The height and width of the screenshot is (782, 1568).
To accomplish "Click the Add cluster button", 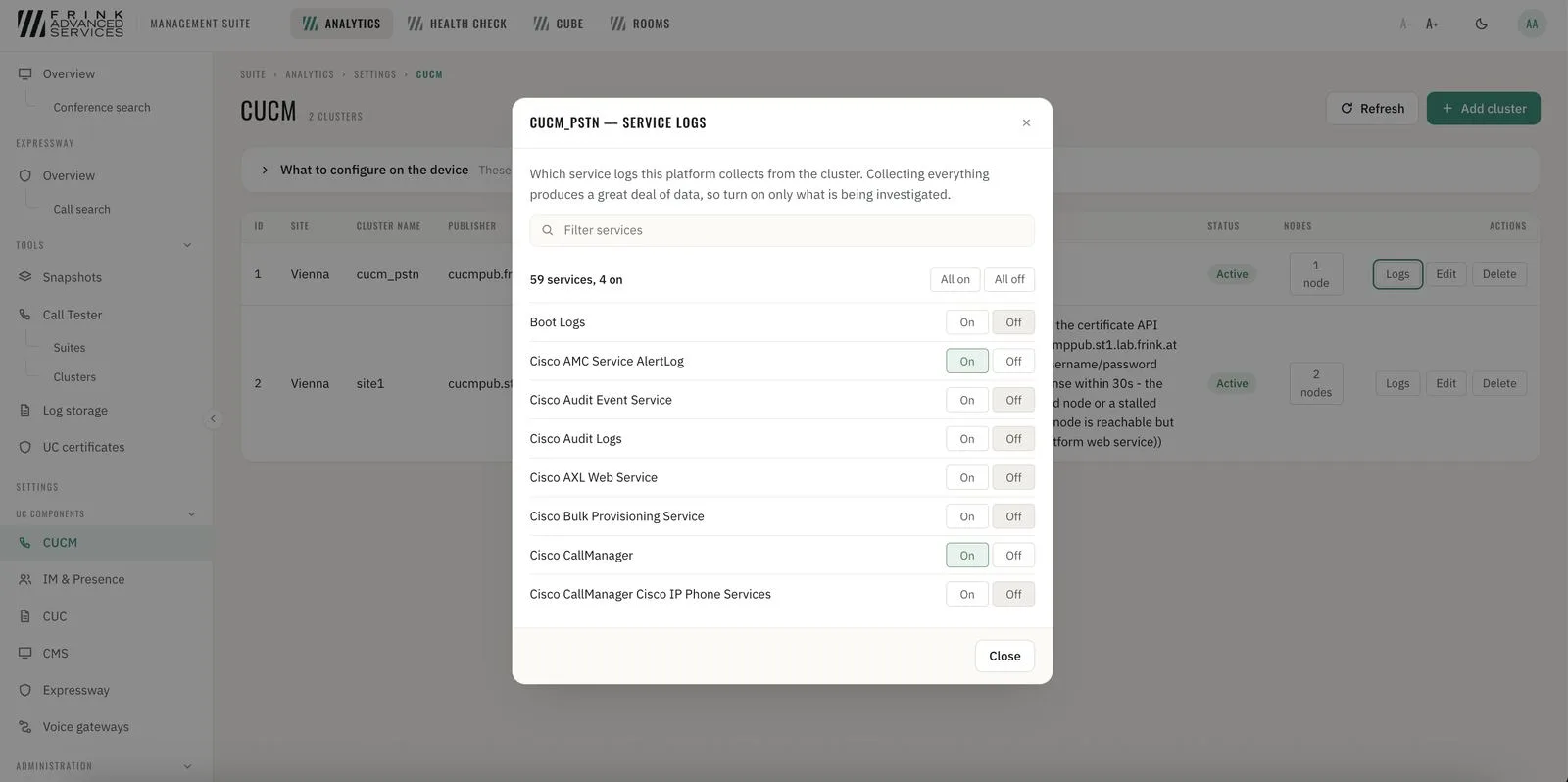I will pyautogui.click(x=1484, y=109).
